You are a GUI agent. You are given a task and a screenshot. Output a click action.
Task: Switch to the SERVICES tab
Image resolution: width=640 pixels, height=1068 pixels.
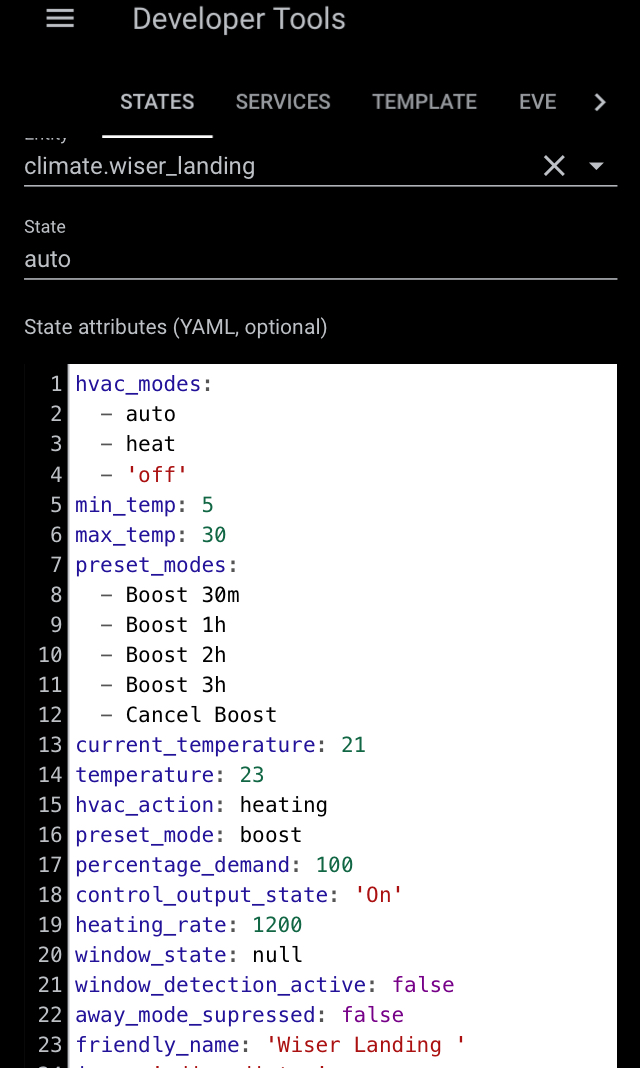tap(283, 101)
